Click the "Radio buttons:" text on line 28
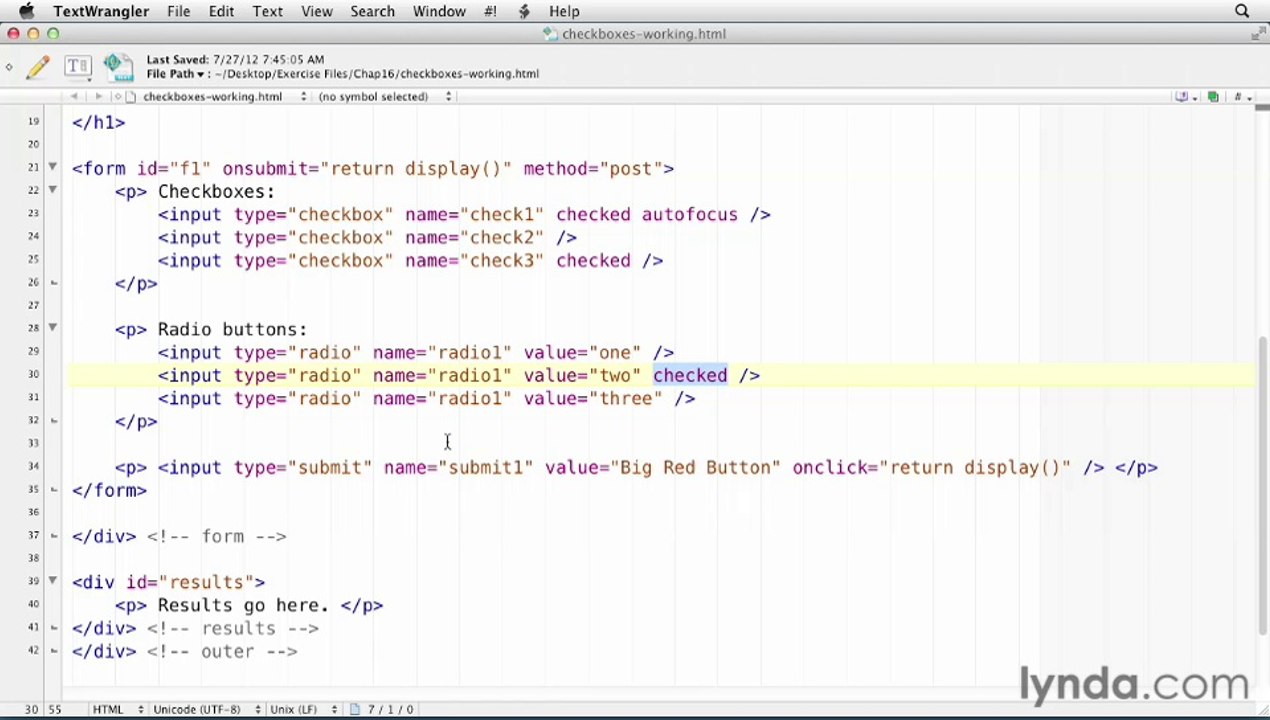The width and height of the screenshot is (1270, 720). (x=232, y=329)
